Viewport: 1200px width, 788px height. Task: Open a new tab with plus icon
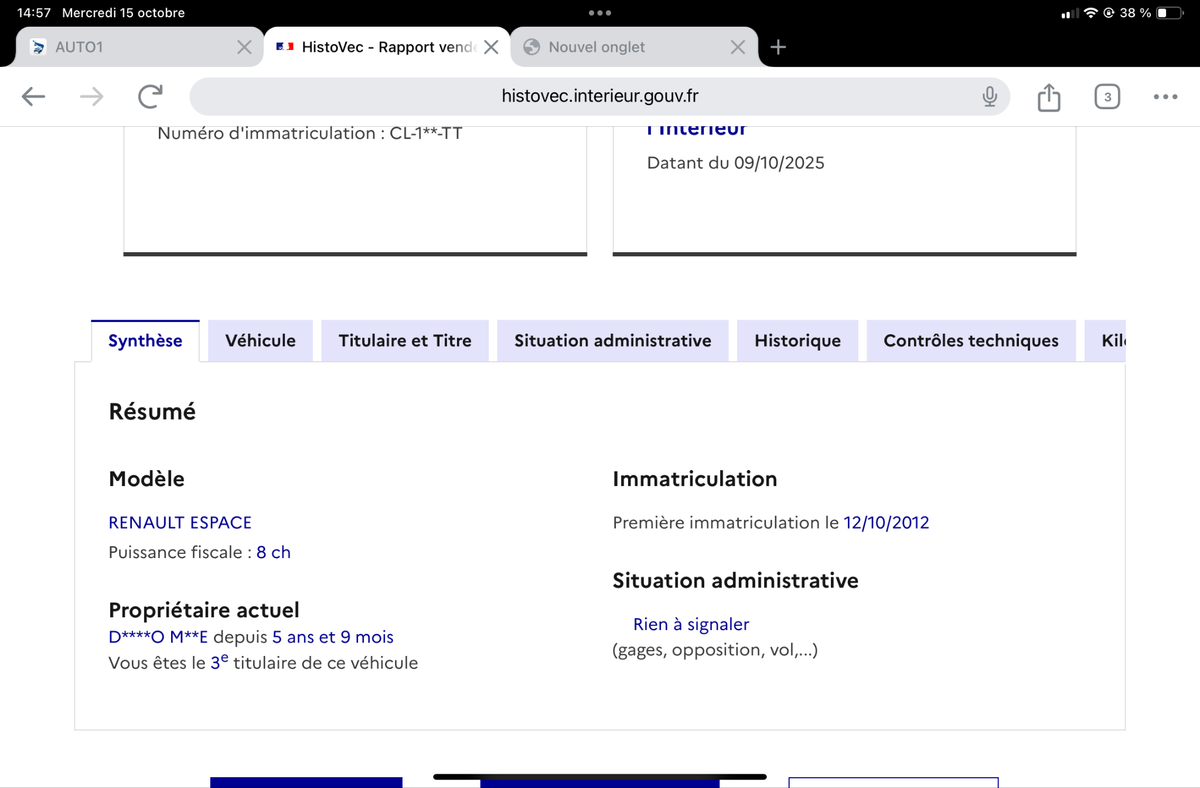(780, 47)
